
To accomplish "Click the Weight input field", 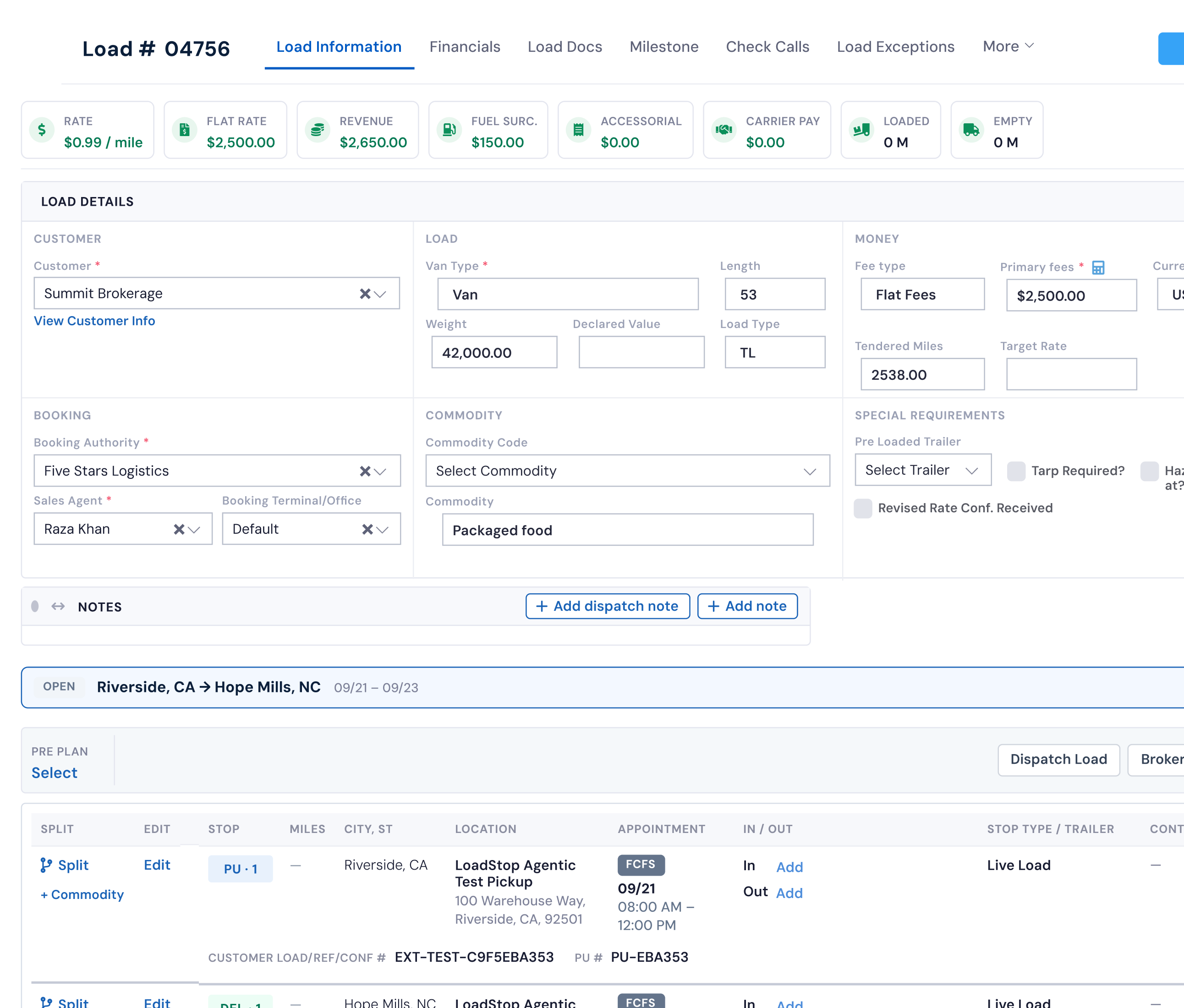I will click(x=494, y=352).
